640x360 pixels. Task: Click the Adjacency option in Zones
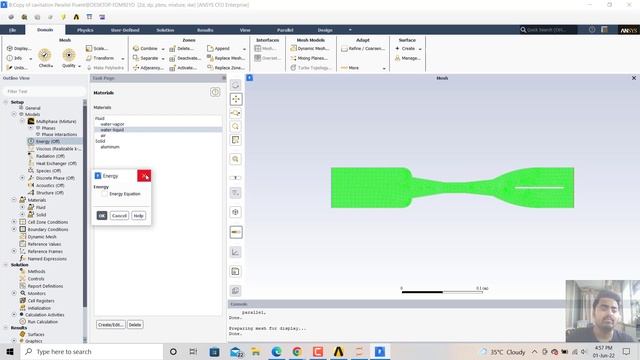pos(148,68)
